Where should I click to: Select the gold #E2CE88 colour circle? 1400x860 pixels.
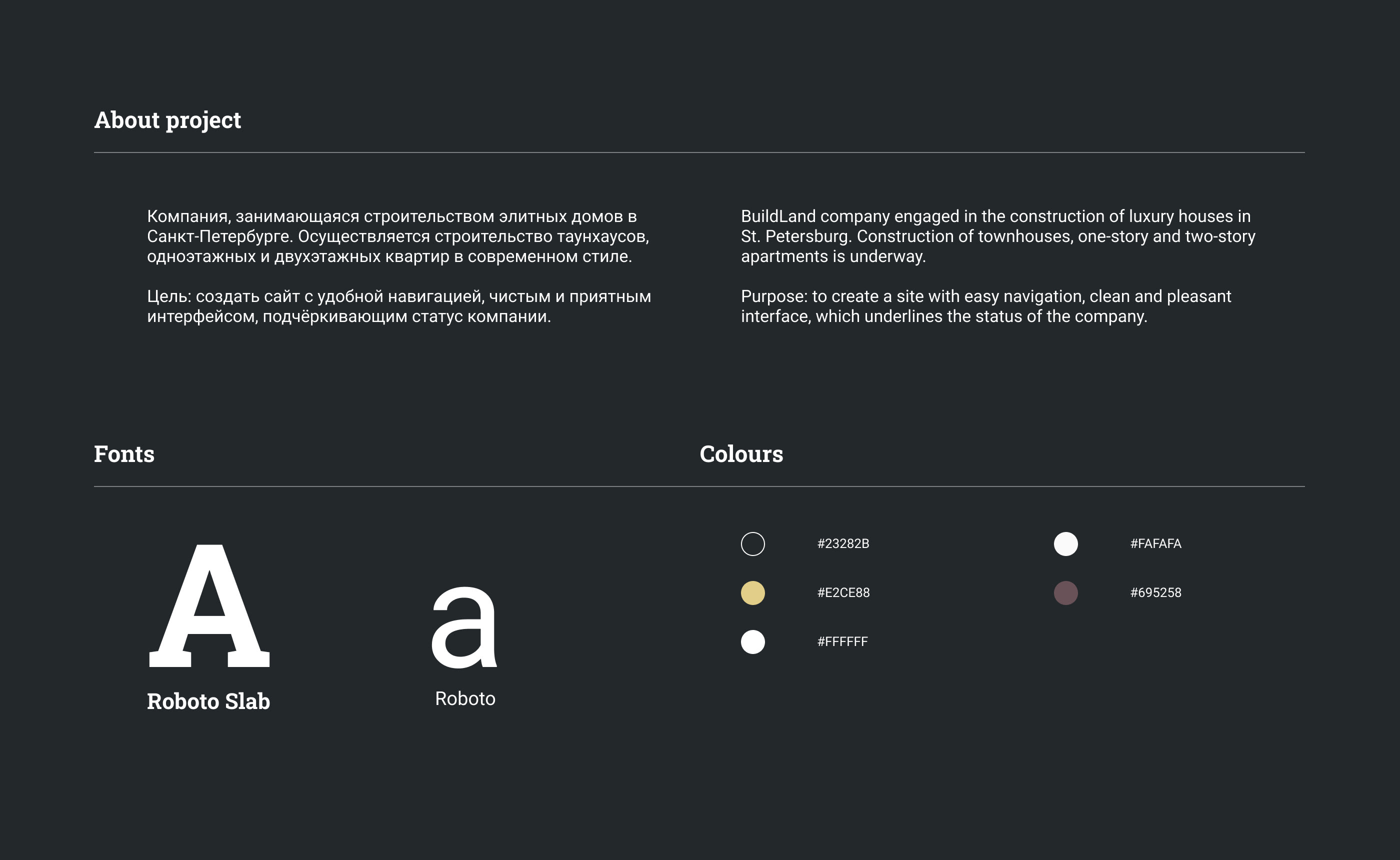pyautogui.click(x=752, y=592)
